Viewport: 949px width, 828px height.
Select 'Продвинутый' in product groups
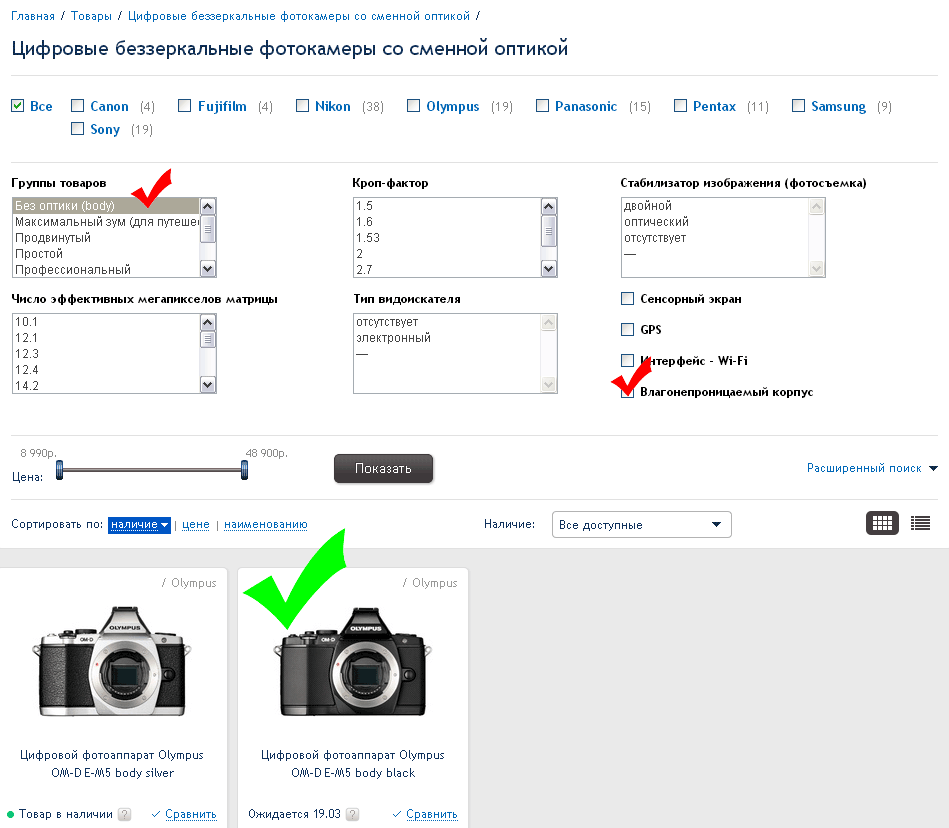click(106, 237)
